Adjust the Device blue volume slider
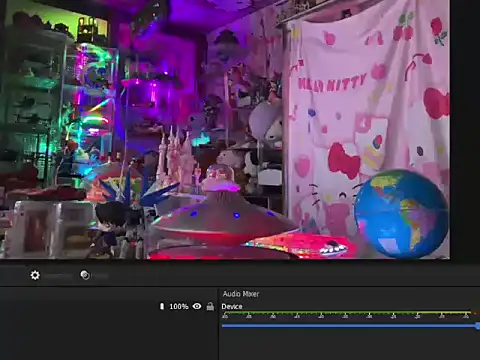Viewport: 480px width, 360px height. click(x=351, y=326)
